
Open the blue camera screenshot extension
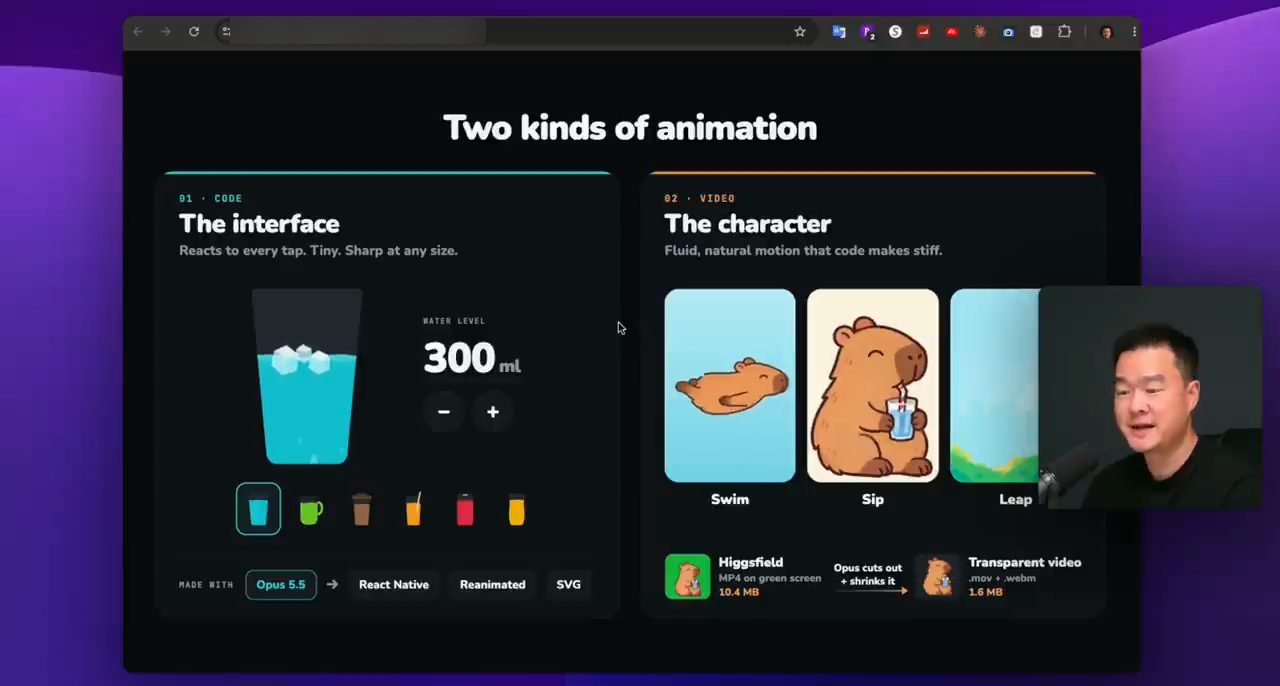tap(1008, 32)
